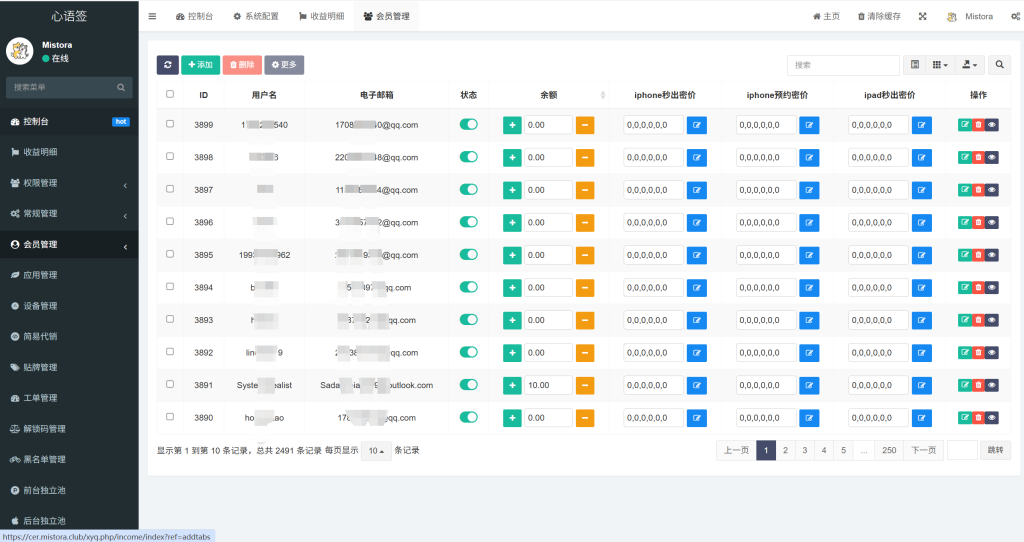Click orange minus balance button for ID 3894
Screen dimensions: 1024x542
click(x=585, y=287)
